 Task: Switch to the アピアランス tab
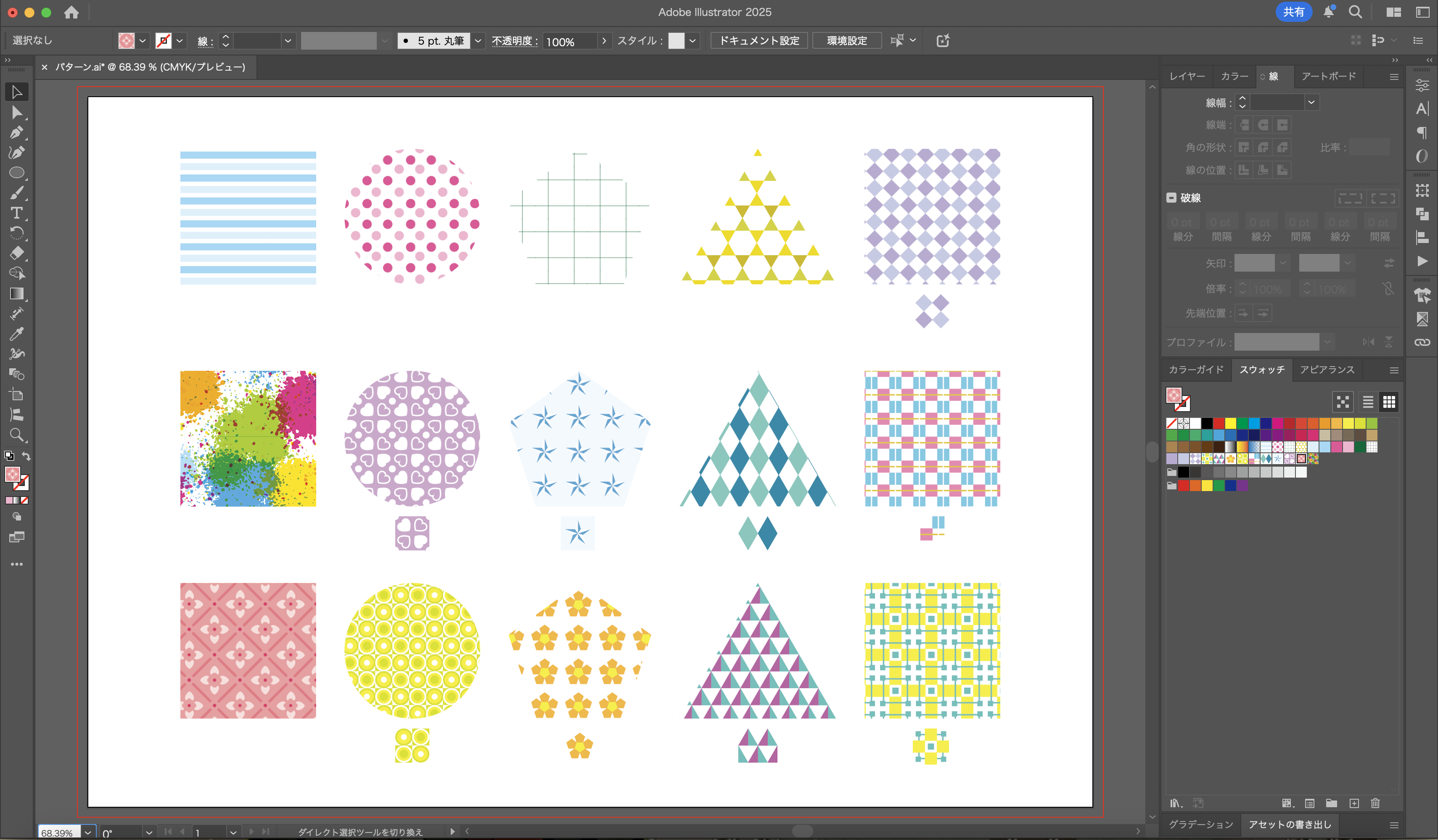1327,370
